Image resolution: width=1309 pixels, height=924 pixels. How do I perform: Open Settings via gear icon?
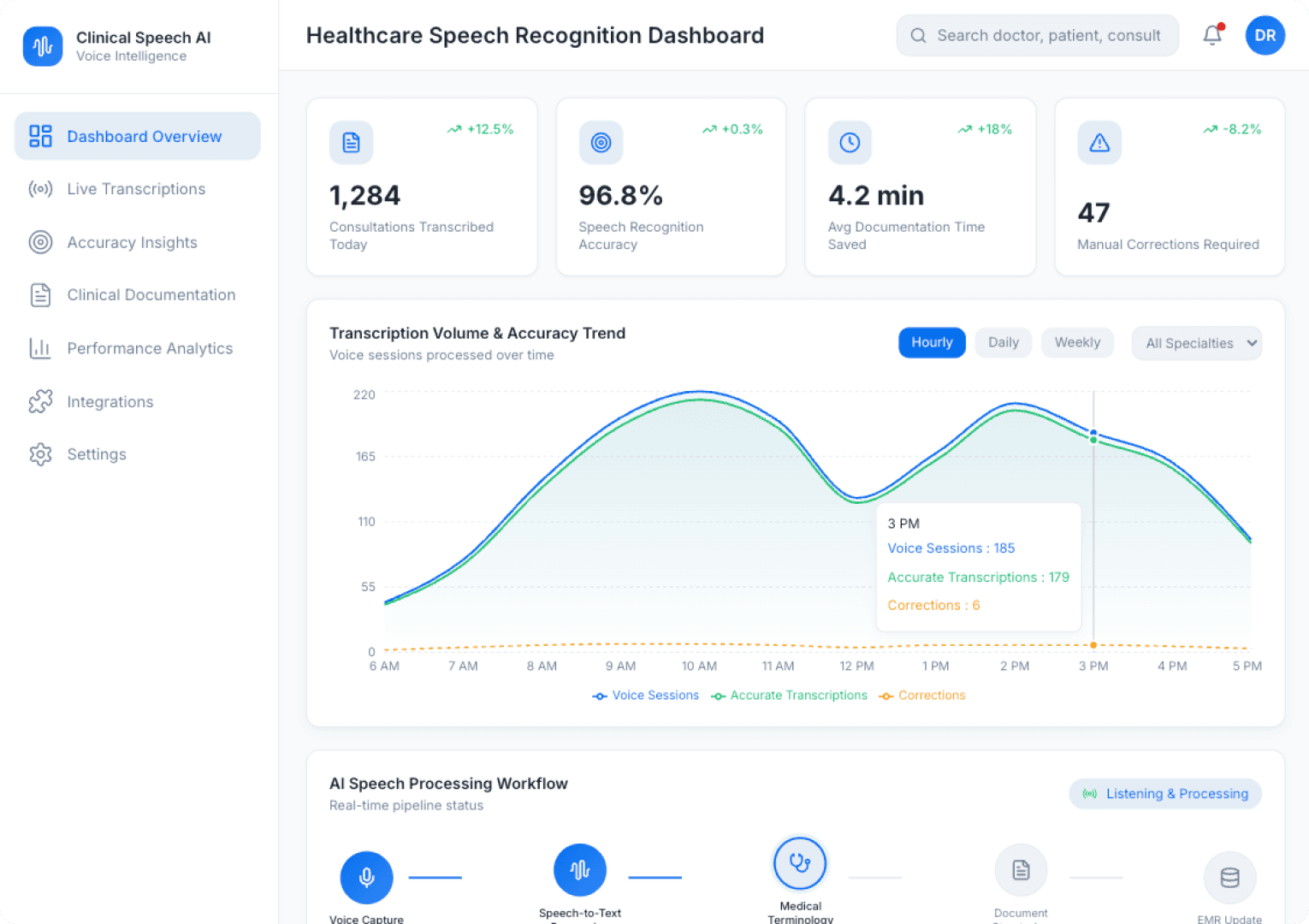pos(40,454)
